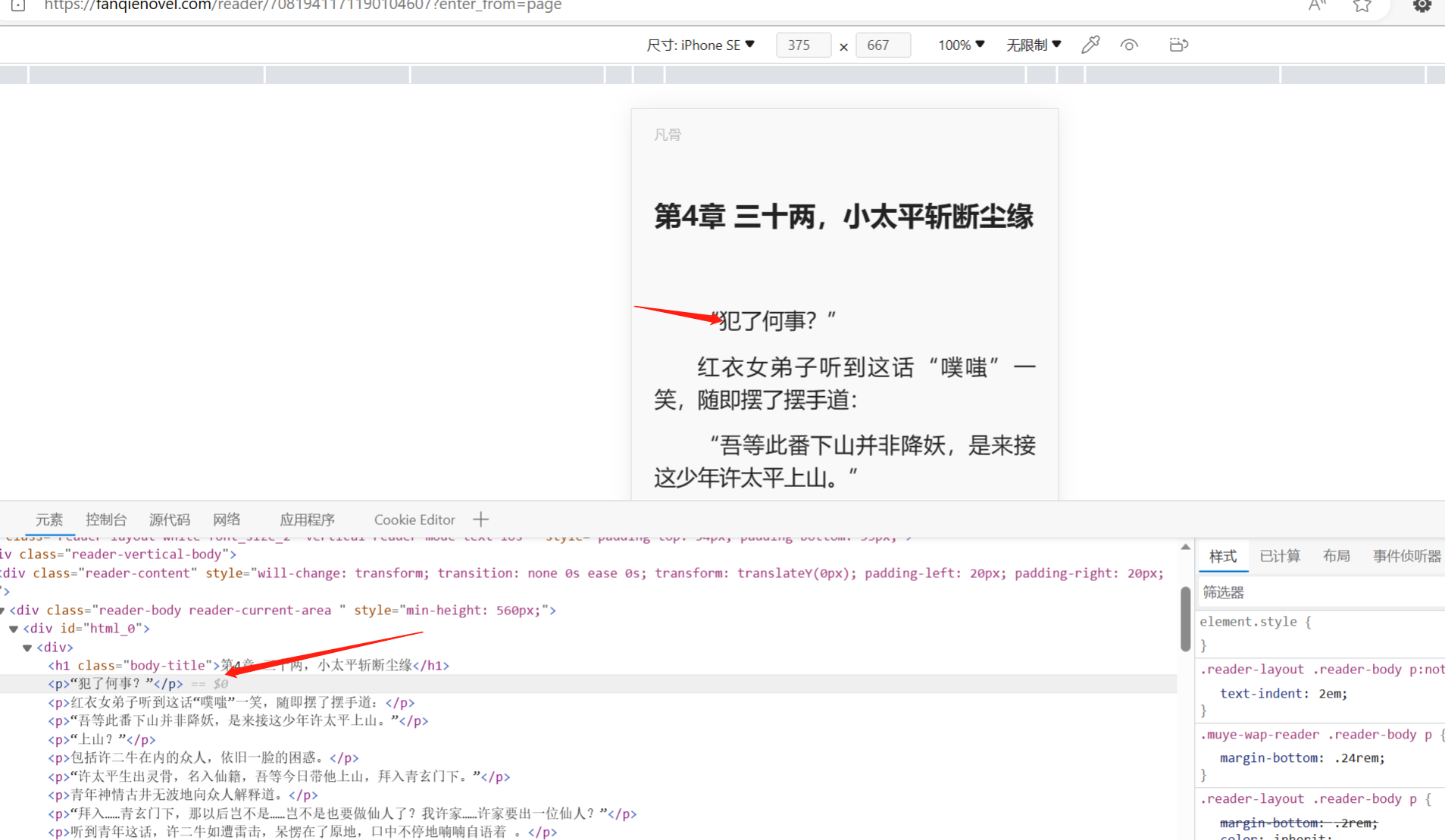Select the reader-vertical-body div node
Viewport: 1445px width, 840px height.
click(x=118, y=554)
